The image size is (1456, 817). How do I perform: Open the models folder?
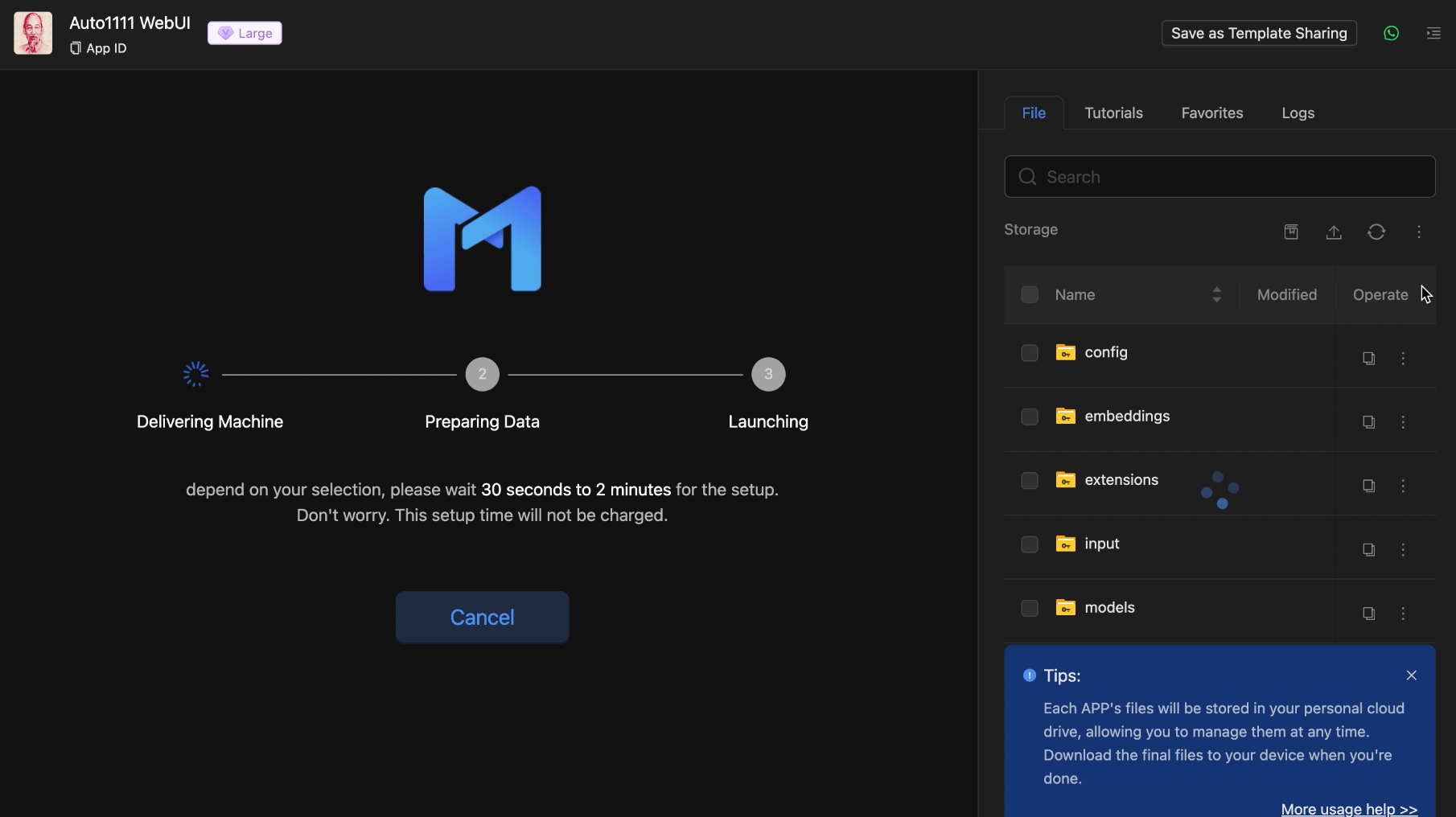pyautogui.click(x=1109, y=608)
